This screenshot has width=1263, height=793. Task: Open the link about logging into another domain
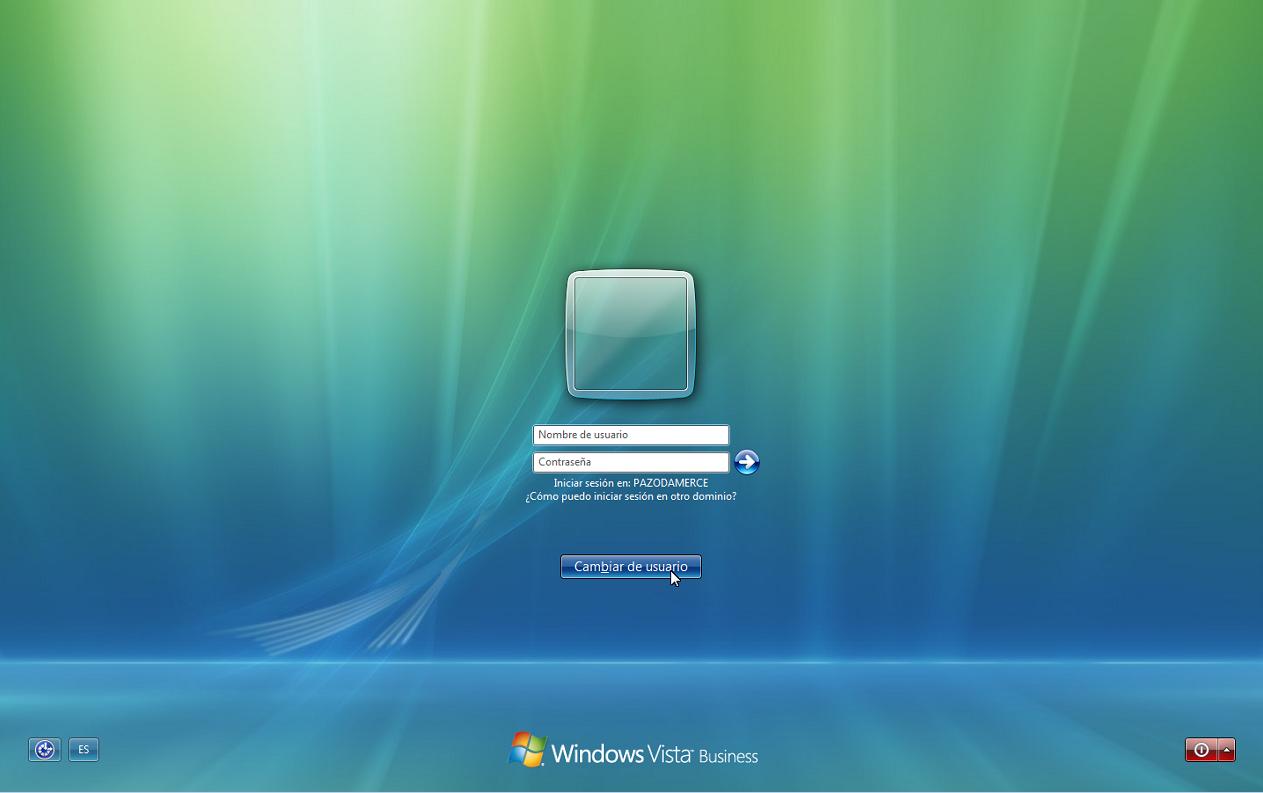tap(630, 496)
